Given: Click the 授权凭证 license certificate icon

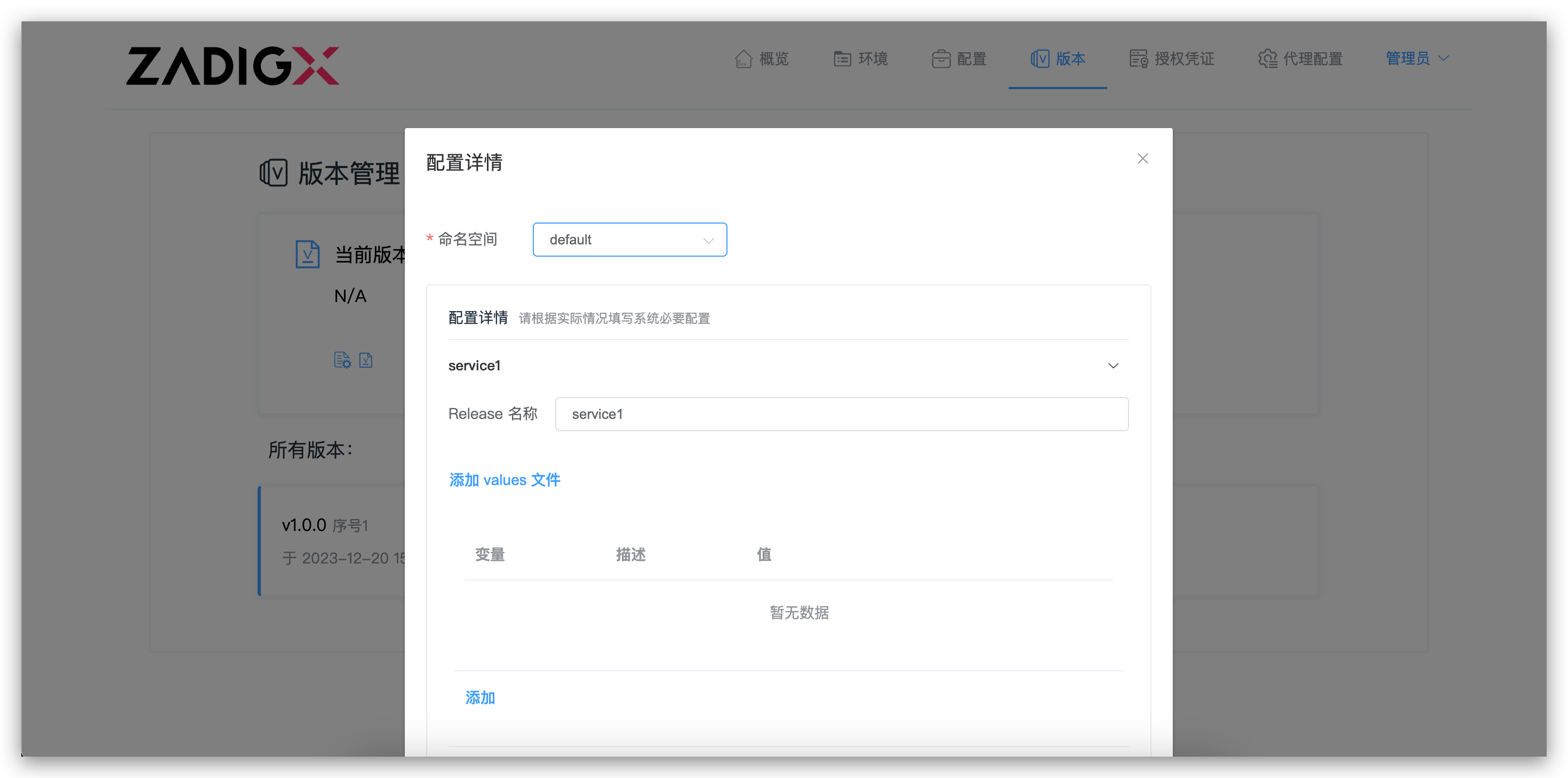Looking at the screenshot, I should click(x=1138, y=59).
